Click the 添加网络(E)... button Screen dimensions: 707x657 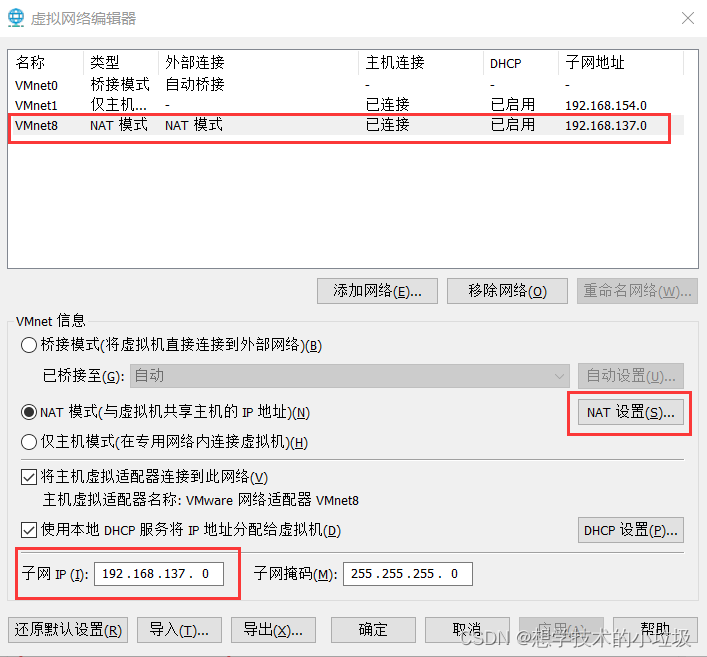pyautogui.click(x=377, y=291)
